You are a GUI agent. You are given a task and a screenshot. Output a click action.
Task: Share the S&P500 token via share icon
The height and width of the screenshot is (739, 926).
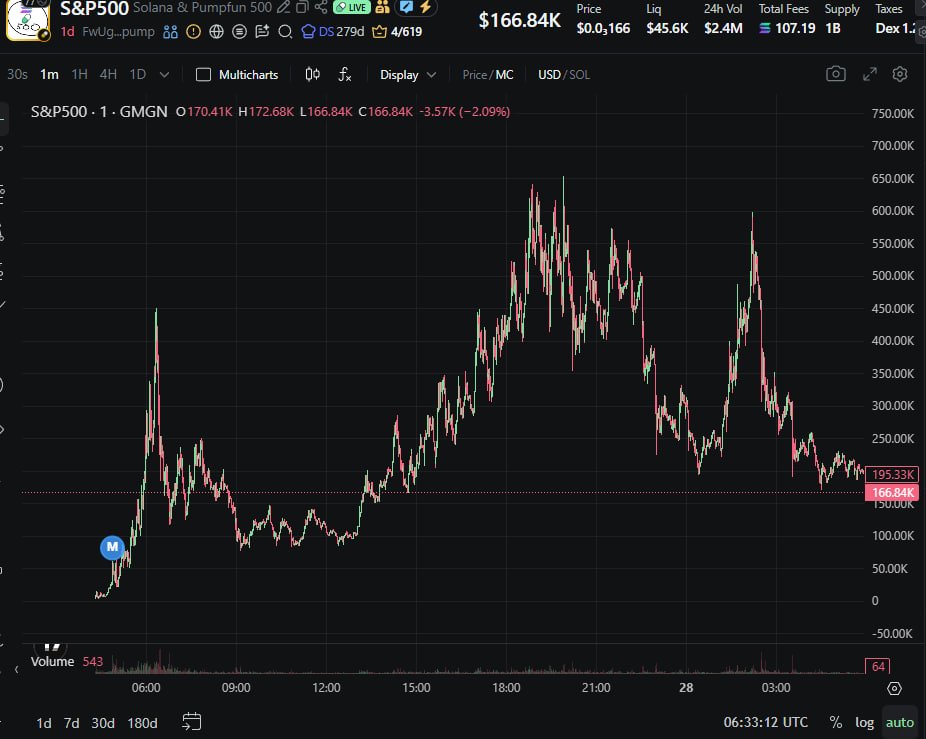321,7
